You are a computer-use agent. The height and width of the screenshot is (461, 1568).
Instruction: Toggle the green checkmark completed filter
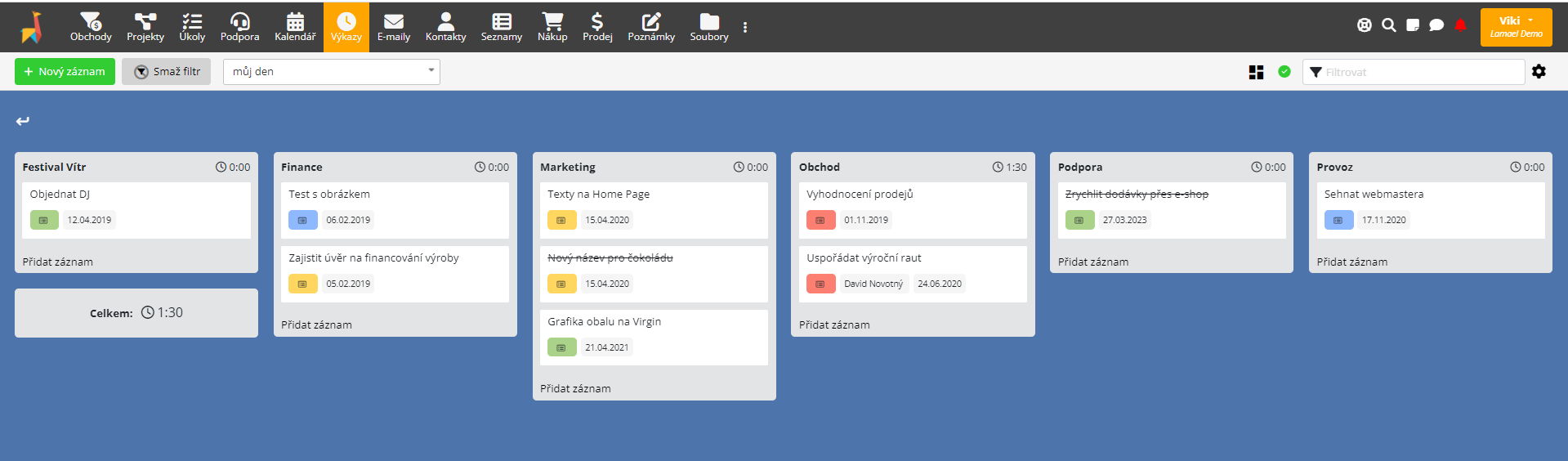click(x=1284, y=72)
